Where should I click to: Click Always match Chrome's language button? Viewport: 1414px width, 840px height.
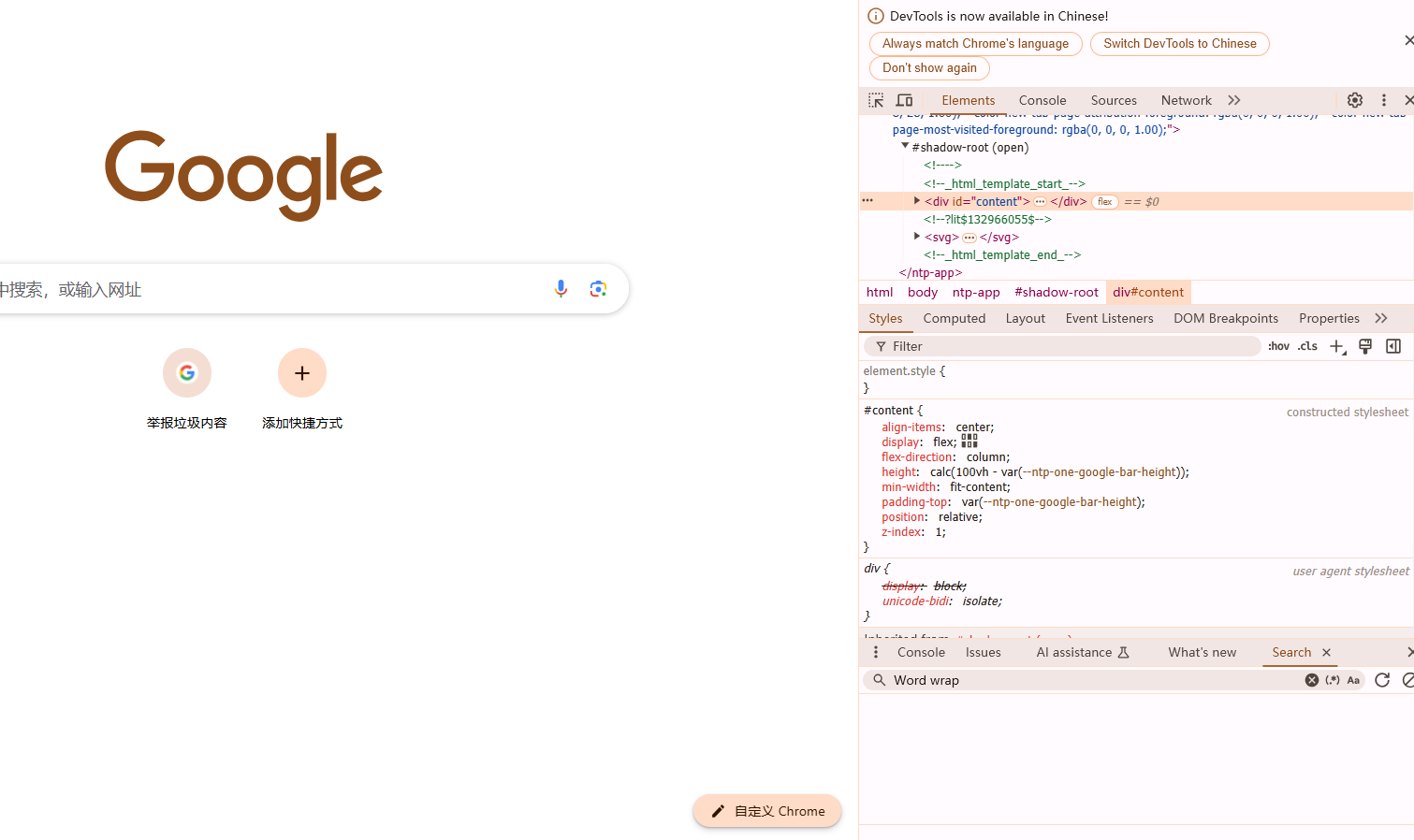975,44
